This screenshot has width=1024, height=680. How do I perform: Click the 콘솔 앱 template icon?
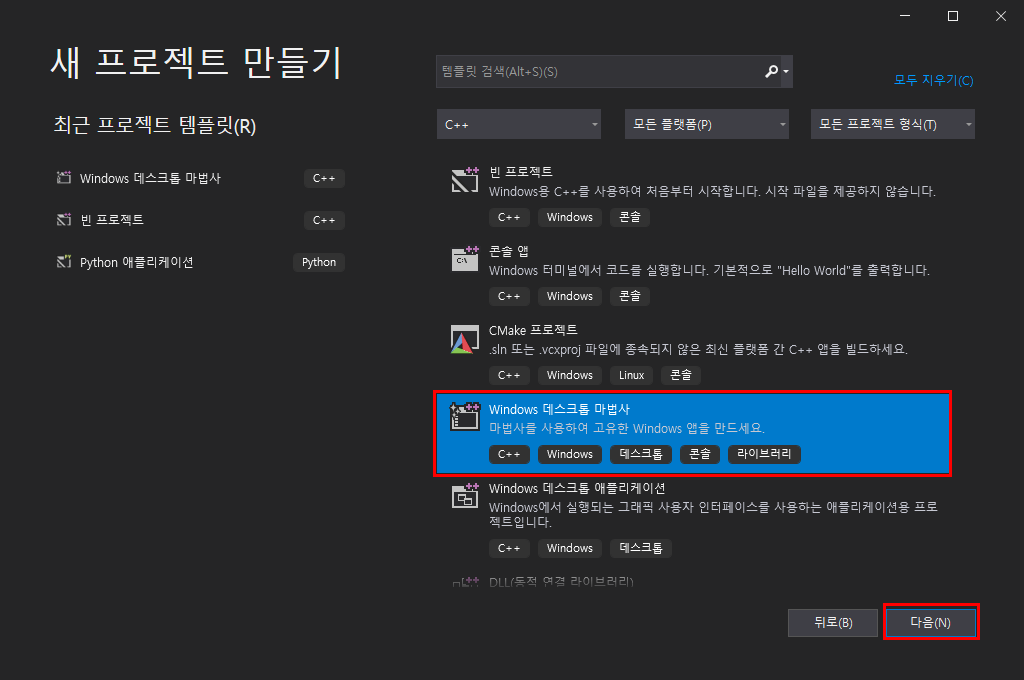[465, 259]
